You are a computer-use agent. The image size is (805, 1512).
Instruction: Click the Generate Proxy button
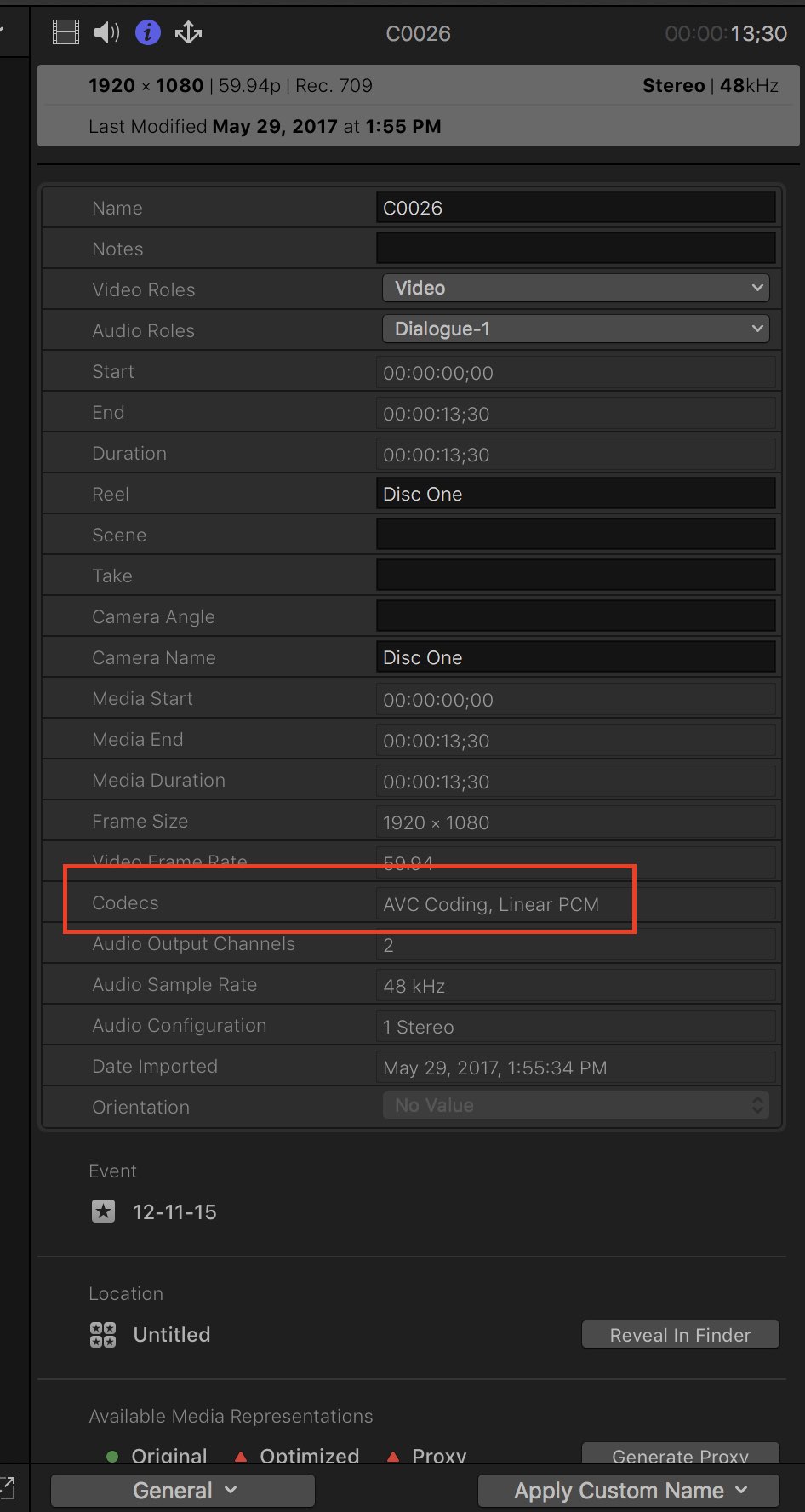pyautogui.click(x=680, y=1454)
